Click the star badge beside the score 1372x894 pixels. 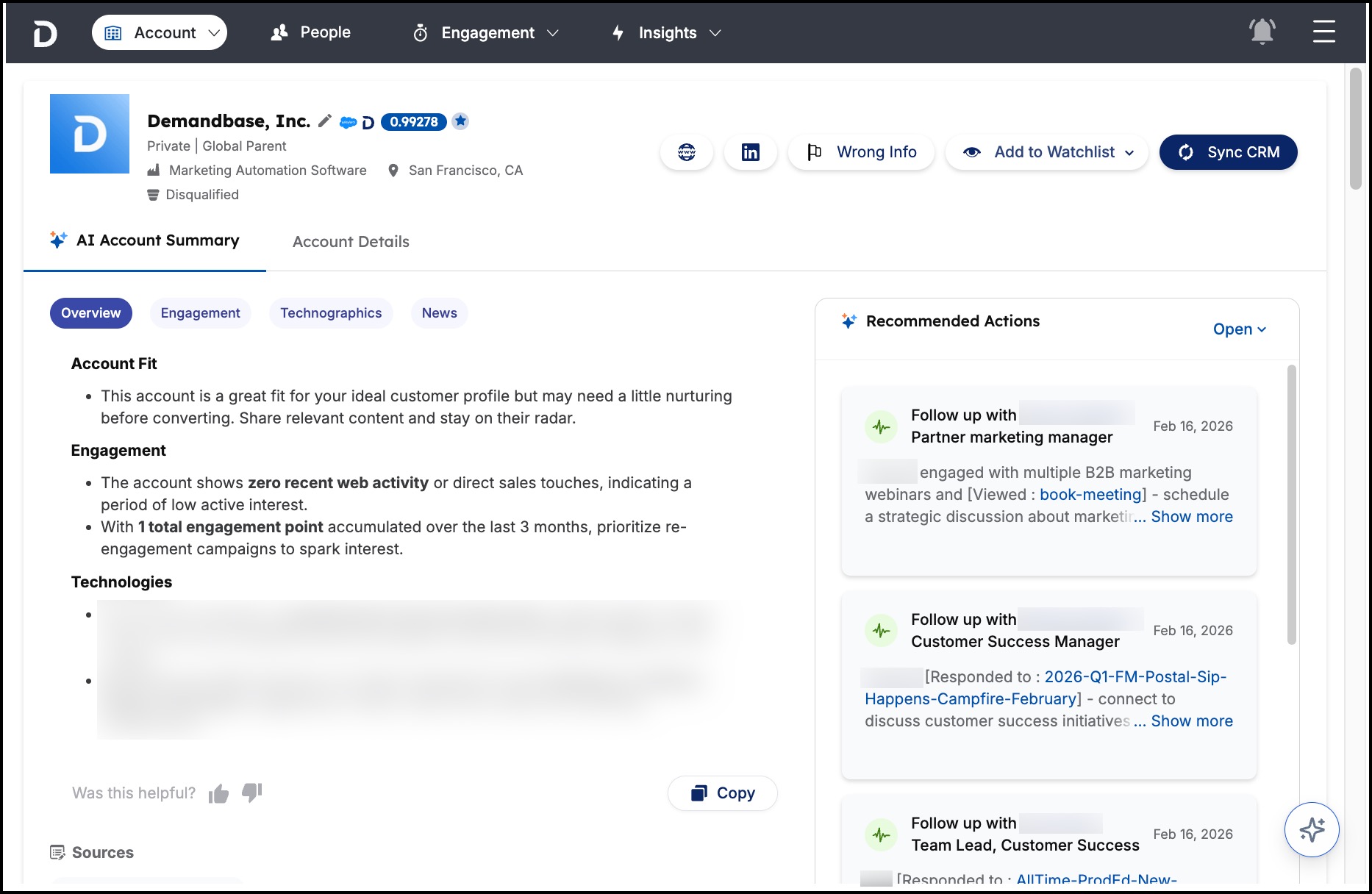[460, 121]
